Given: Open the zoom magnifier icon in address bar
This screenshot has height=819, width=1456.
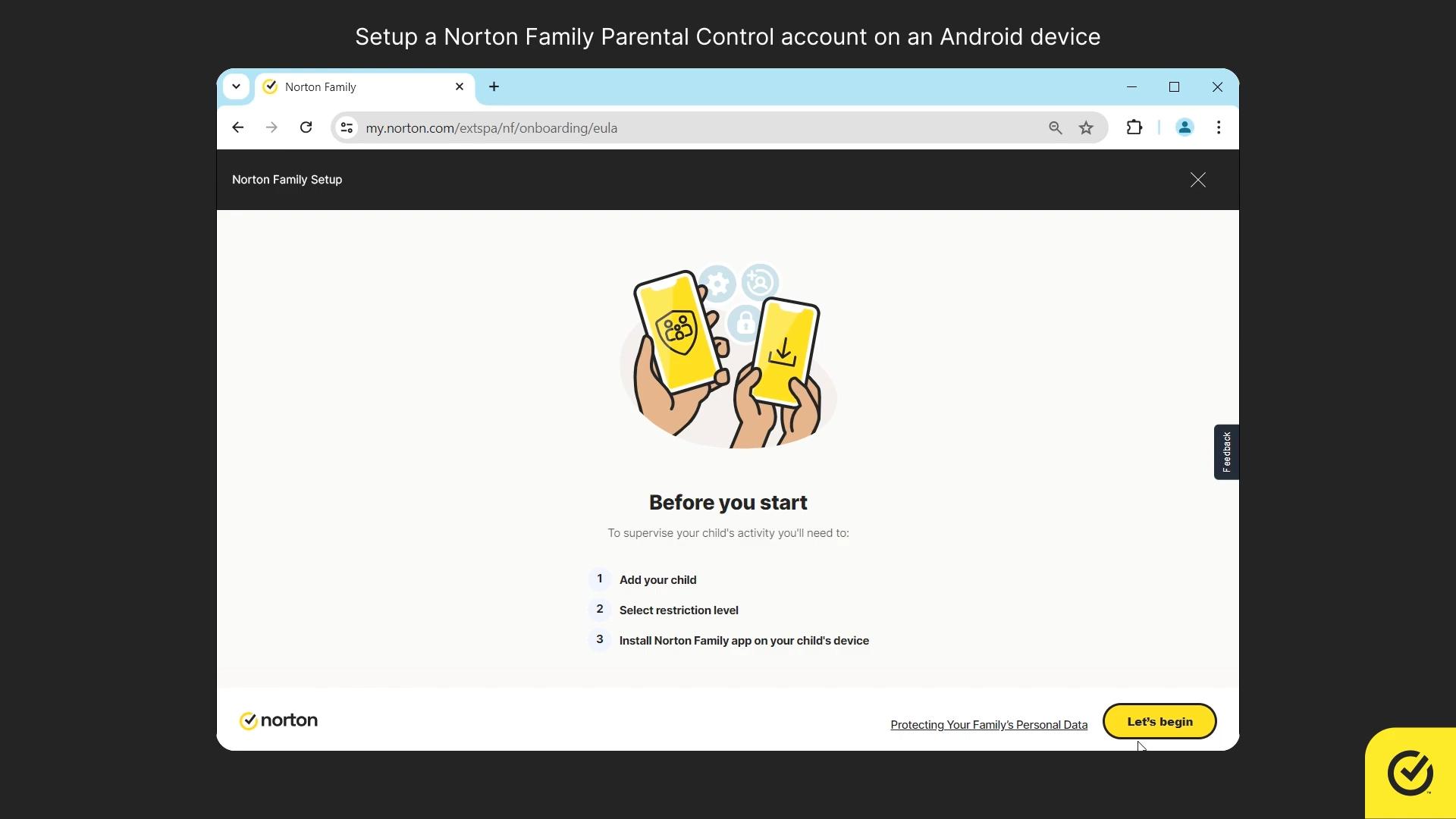Looking at the screenshot, I should click(1055, 127).
